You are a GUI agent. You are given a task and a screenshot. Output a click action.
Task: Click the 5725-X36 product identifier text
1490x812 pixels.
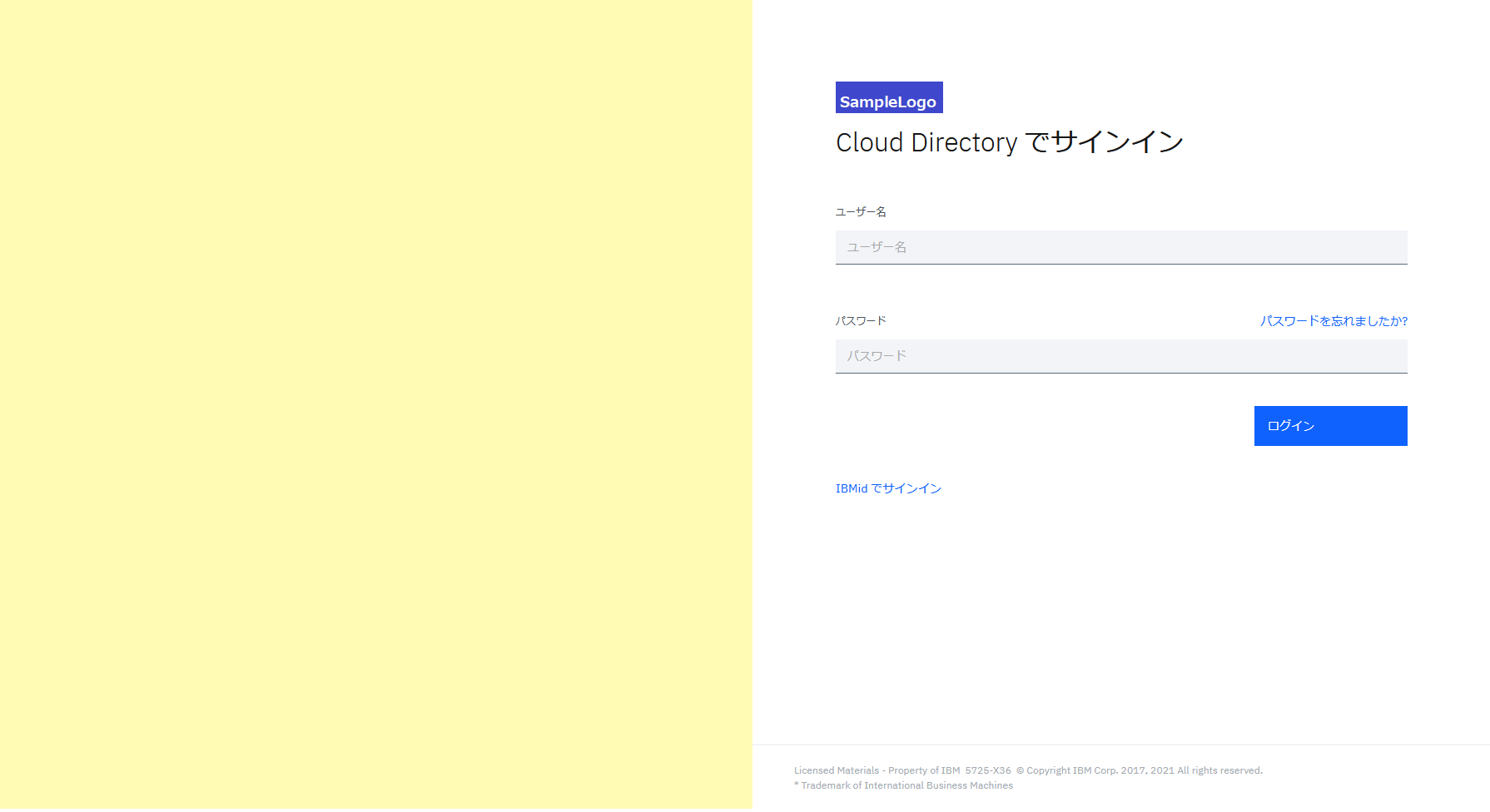click(989, 770)
